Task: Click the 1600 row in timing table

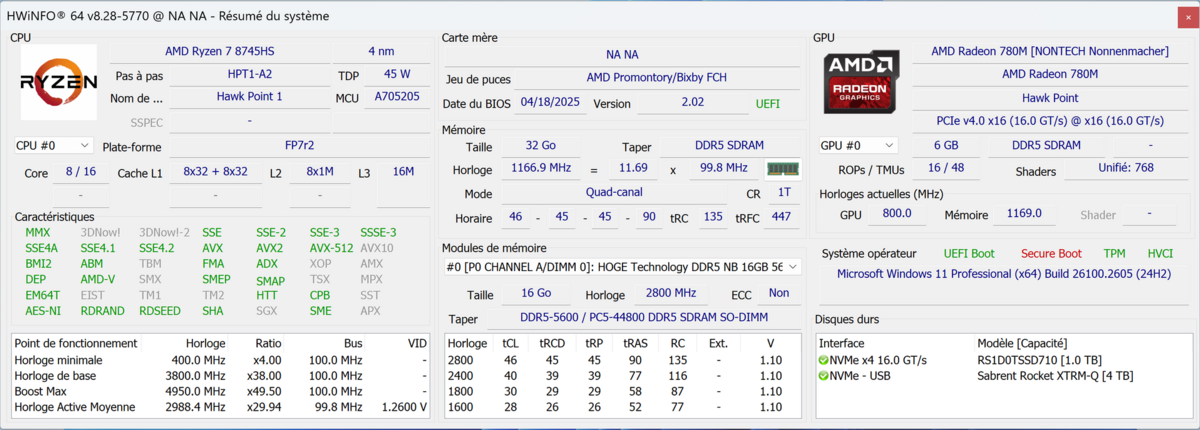Action: (x=621, y=407)
